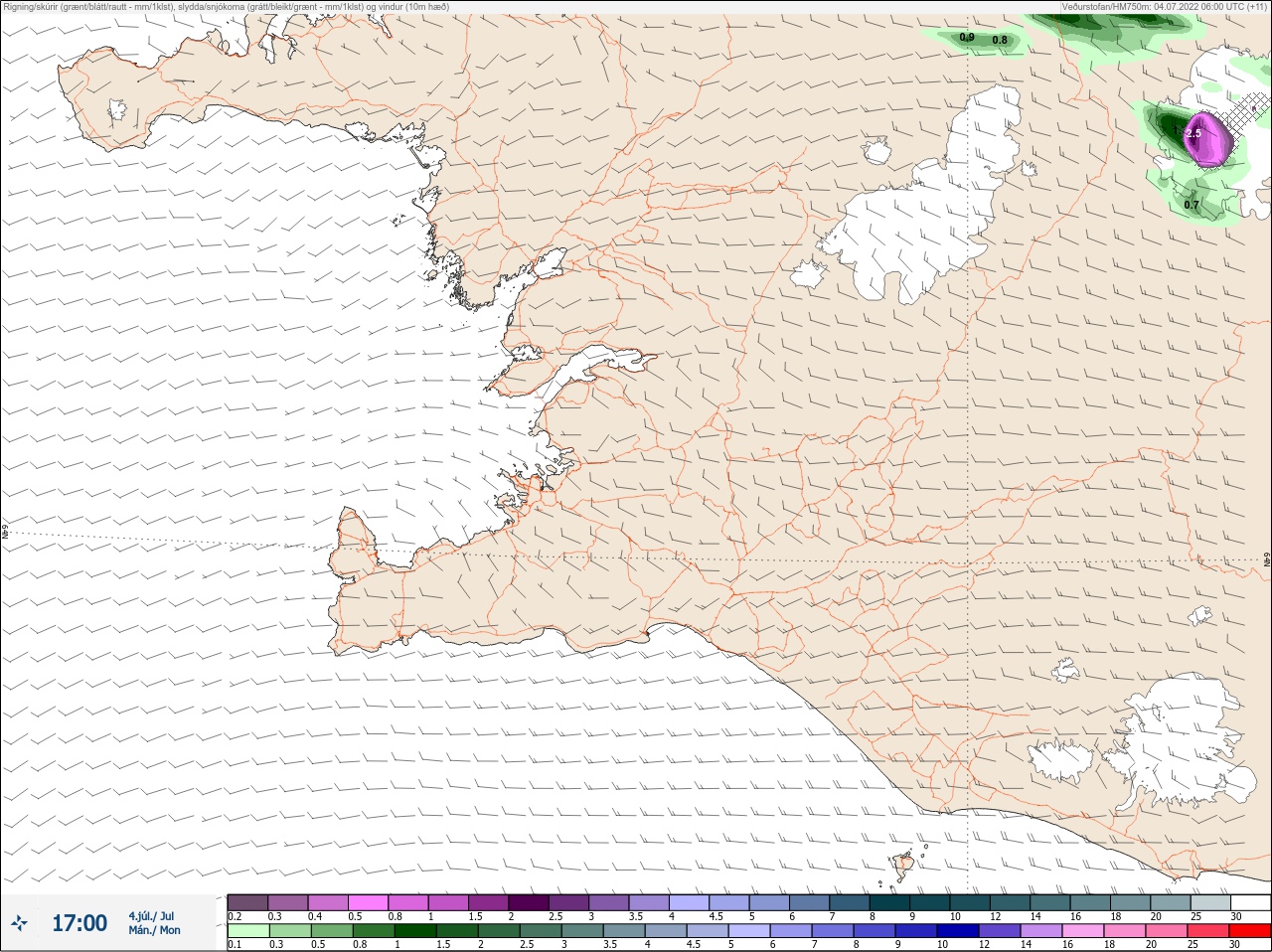Click the '0.2' label under the upper legend
The height and width of the screenshot is (952, 1272).
(x=235, y=916)
